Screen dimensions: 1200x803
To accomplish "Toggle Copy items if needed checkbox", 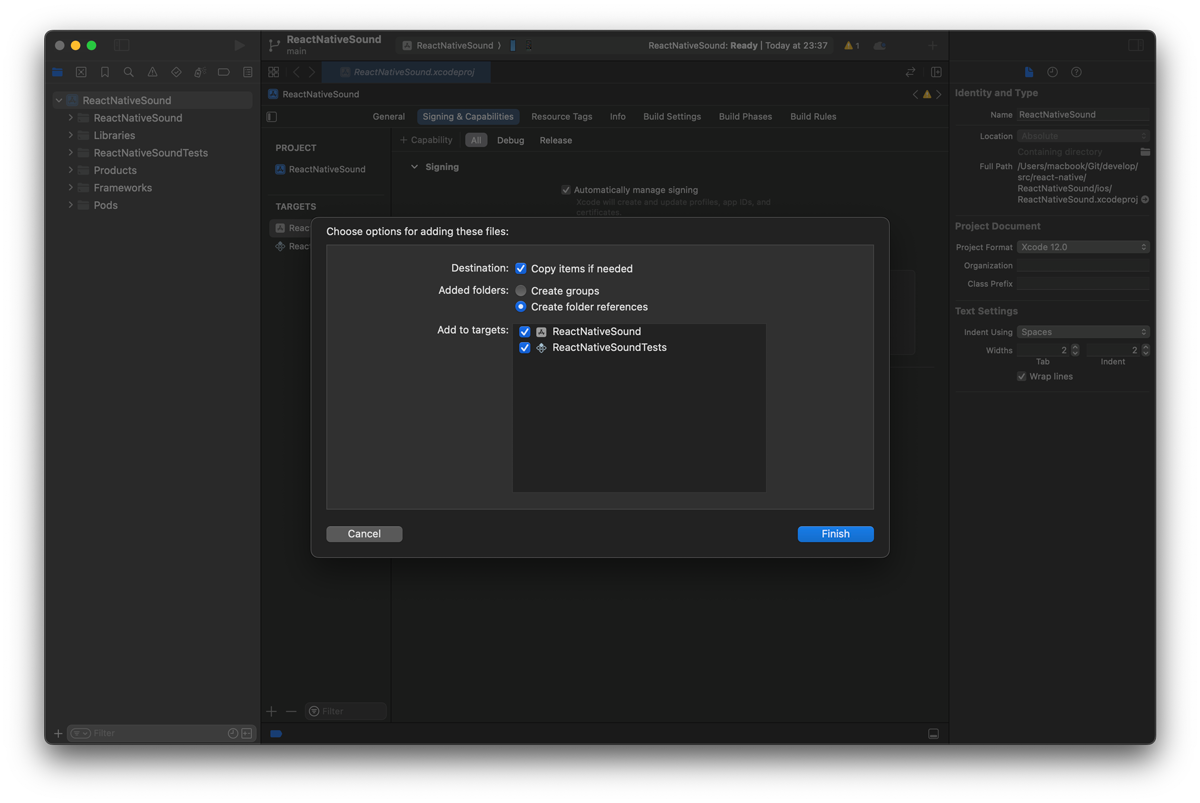I will pyautogui.click(x=521, y=268).
